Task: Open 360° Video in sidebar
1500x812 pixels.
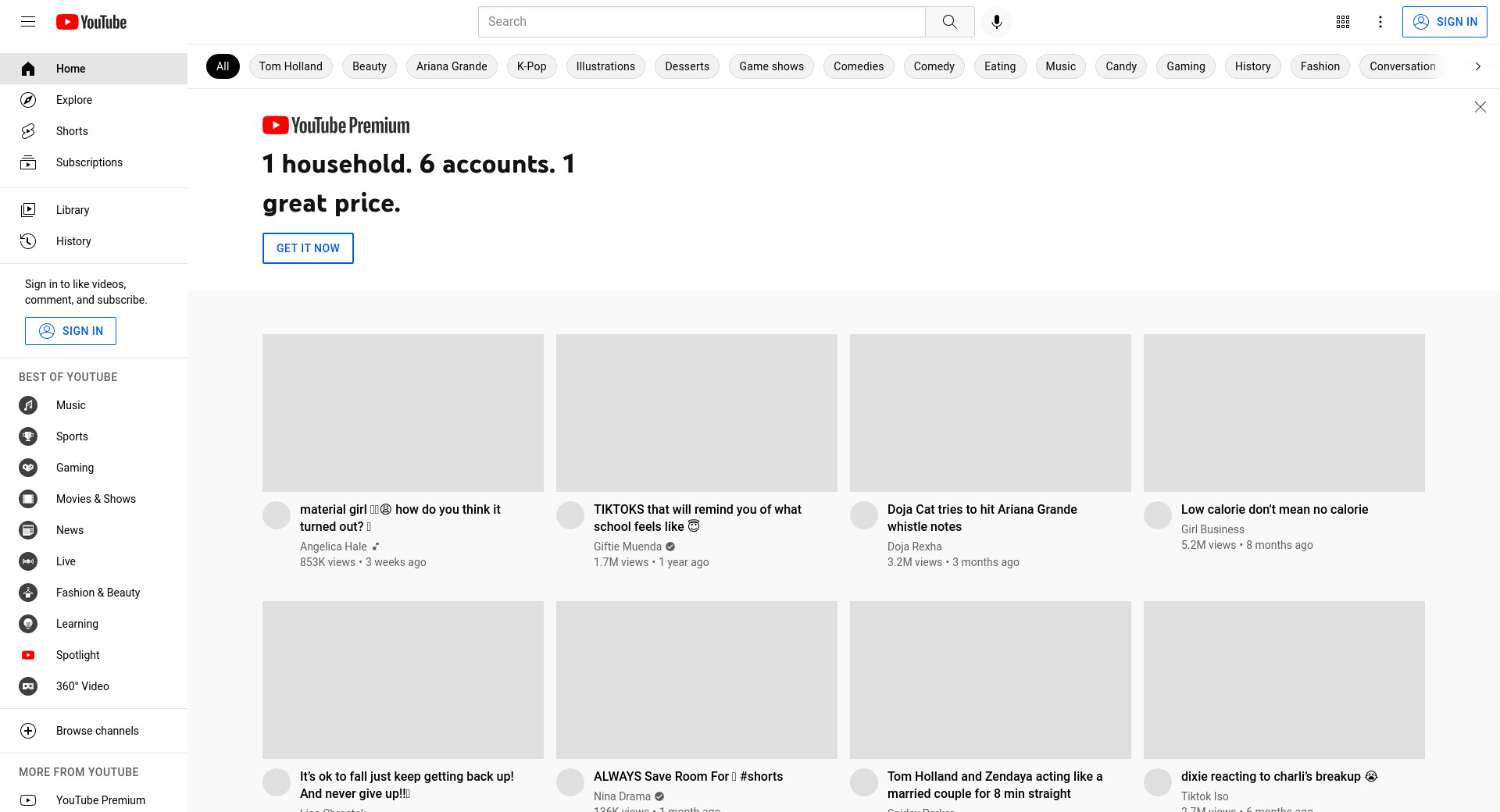Action: 94,686
